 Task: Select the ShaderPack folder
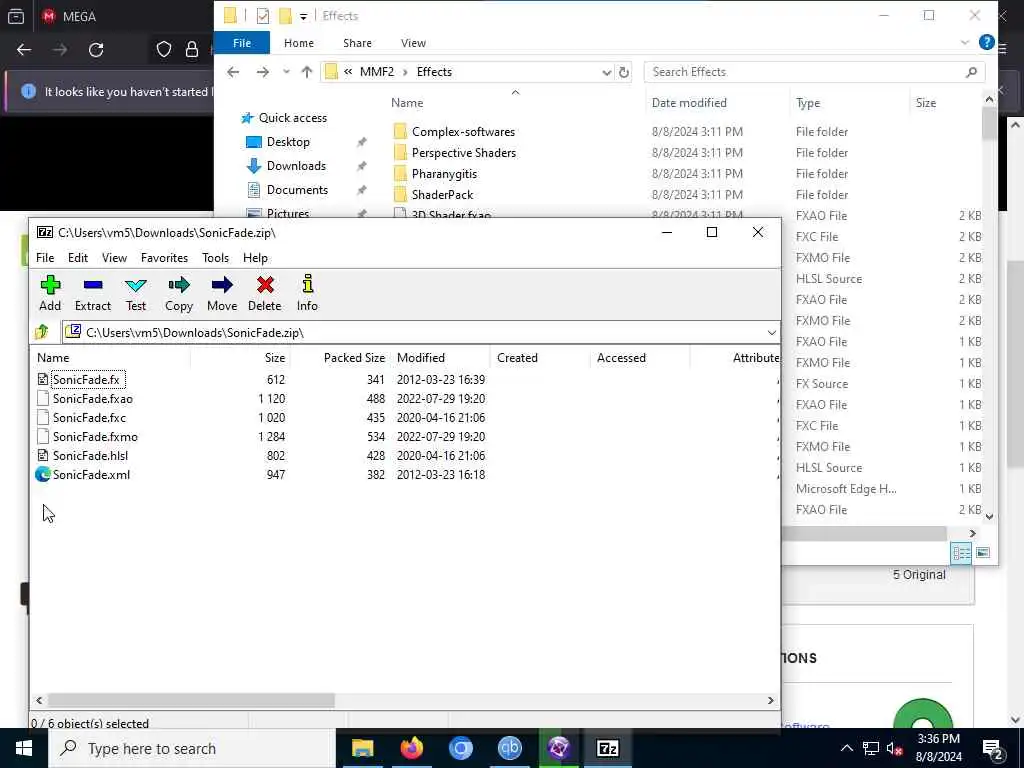(x=442, y=195)
